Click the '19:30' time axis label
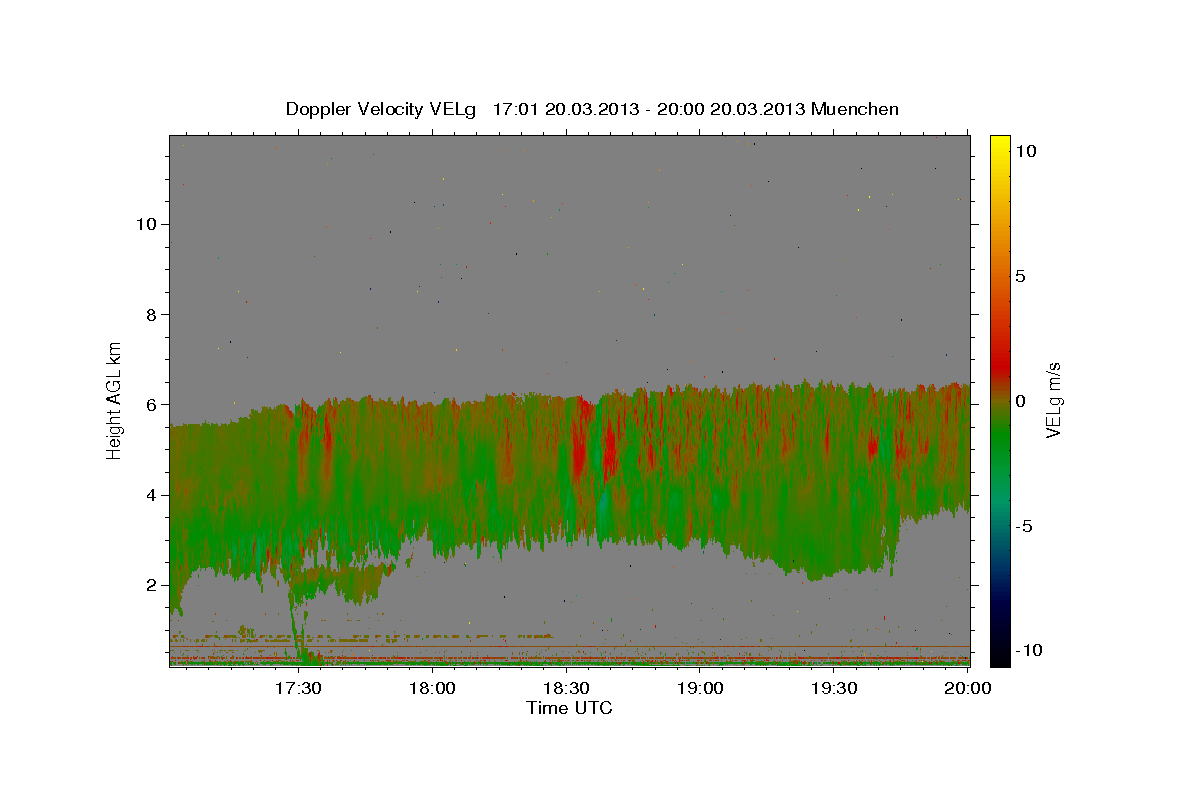Viewport: 1200px width, 800px height. 832,688
